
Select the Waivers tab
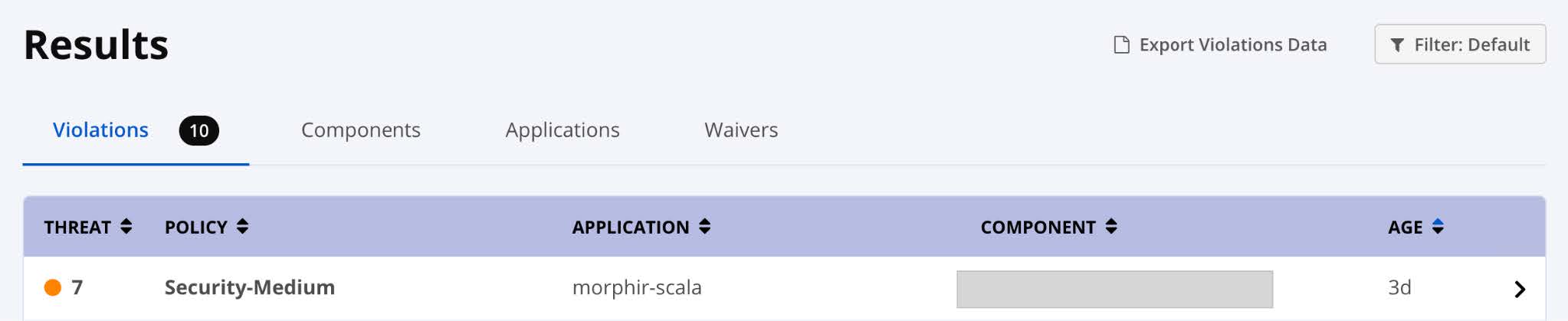tap(740, 130)
